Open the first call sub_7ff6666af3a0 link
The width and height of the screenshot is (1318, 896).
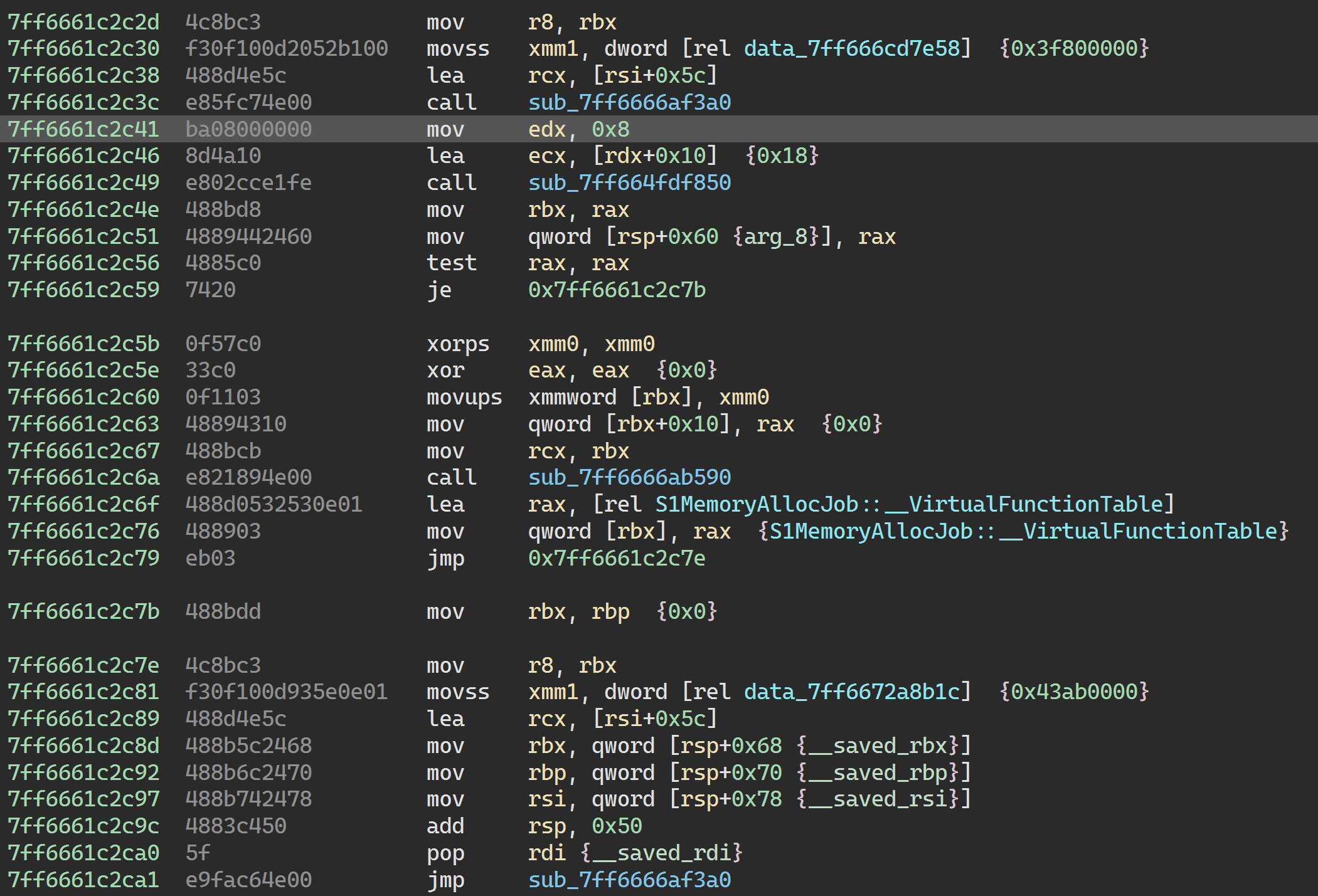click(x=629, y=102)
